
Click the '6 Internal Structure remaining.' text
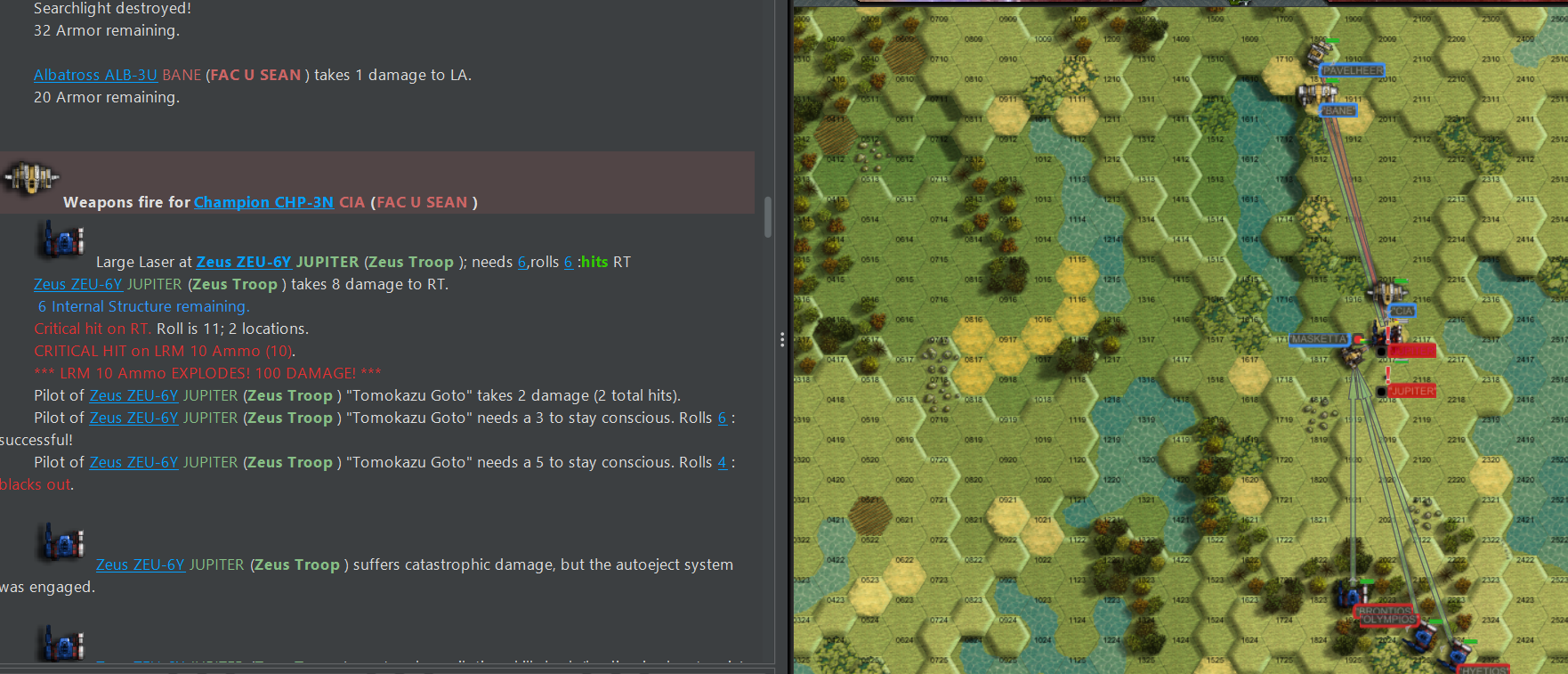click(x=143, y=306)
